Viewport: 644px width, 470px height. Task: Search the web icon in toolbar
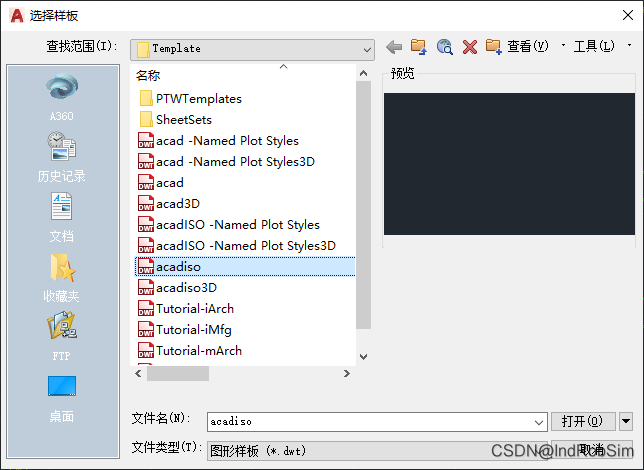pos(444,47)
